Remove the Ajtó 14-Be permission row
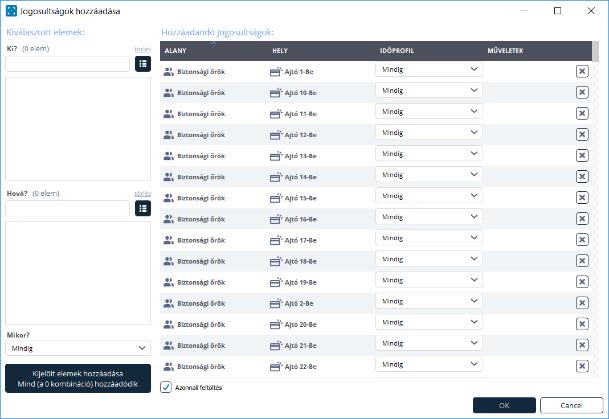 click(582, 177)
